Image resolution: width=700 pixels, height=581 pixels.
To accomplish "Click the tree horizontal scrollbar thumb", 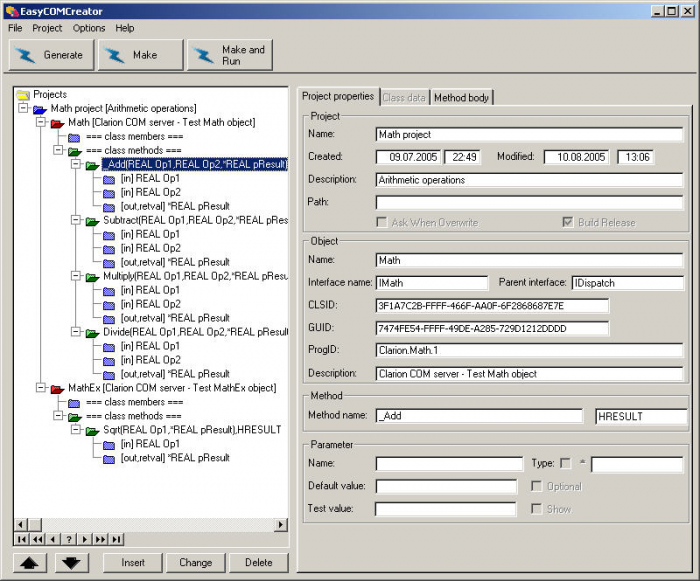I will tap(35, 524).
